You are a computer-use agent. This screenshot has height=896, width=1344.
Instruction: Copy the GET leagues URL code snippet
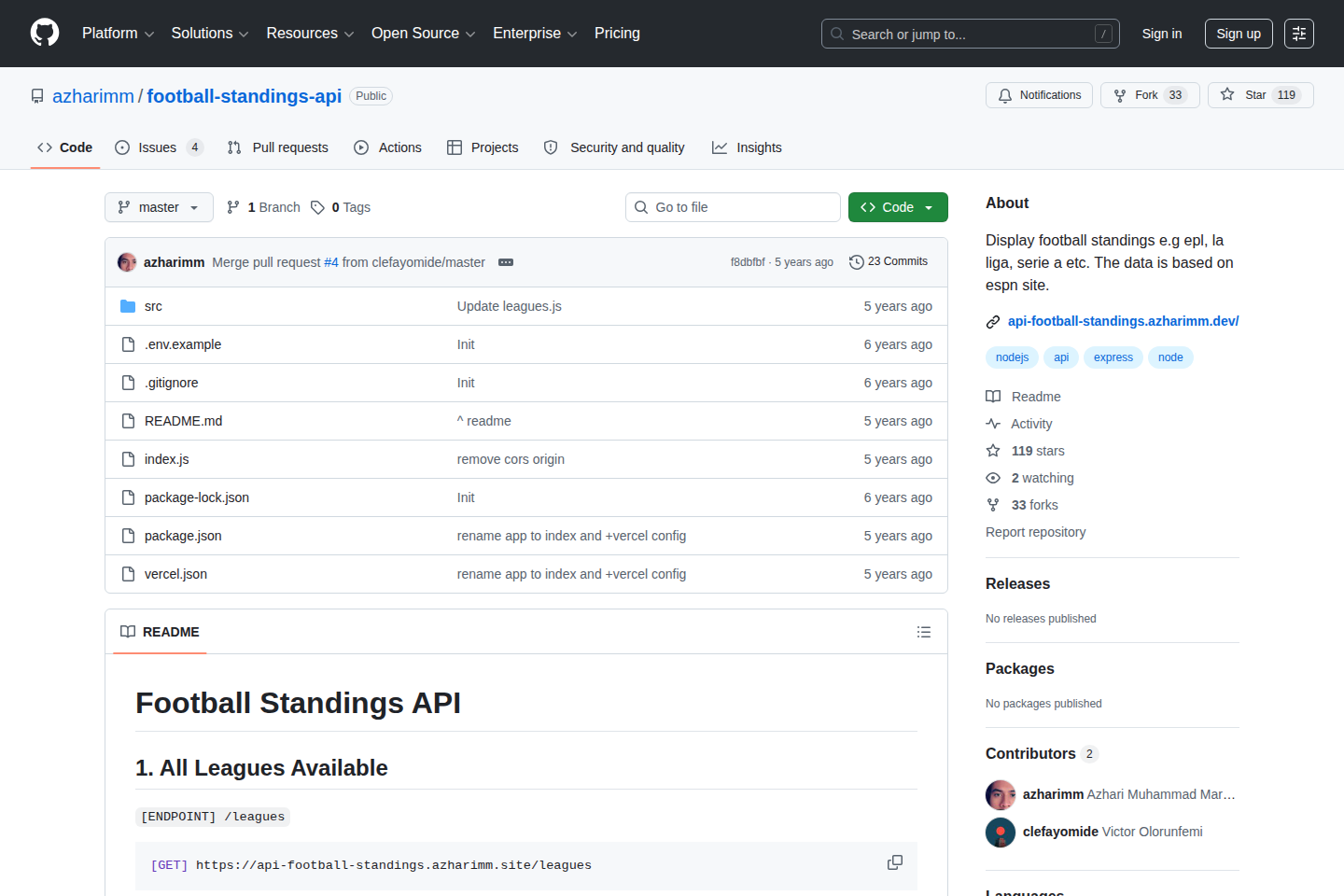(x=894, y=862)
